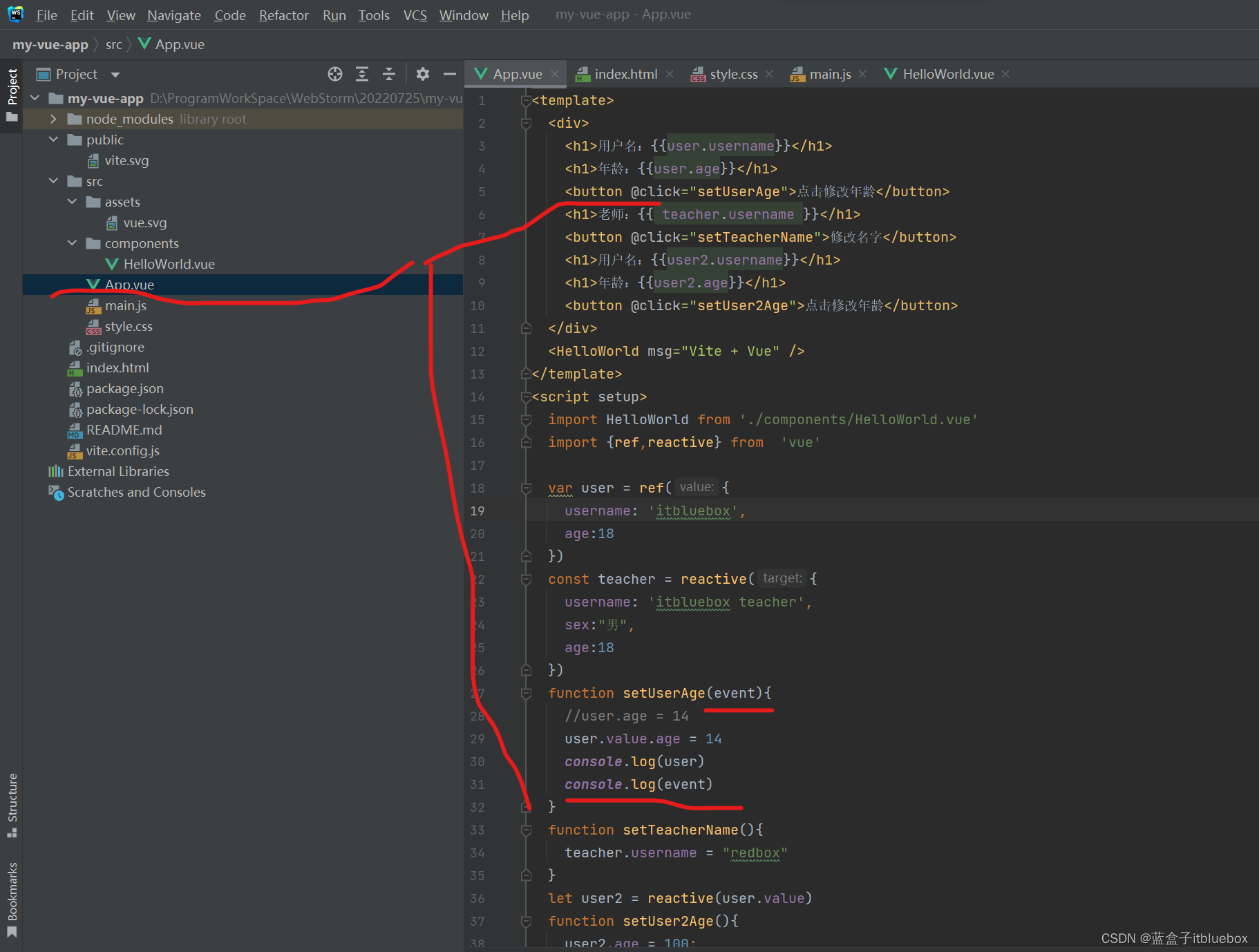
Task: Select index.html in the project tree
Action: 117,368
